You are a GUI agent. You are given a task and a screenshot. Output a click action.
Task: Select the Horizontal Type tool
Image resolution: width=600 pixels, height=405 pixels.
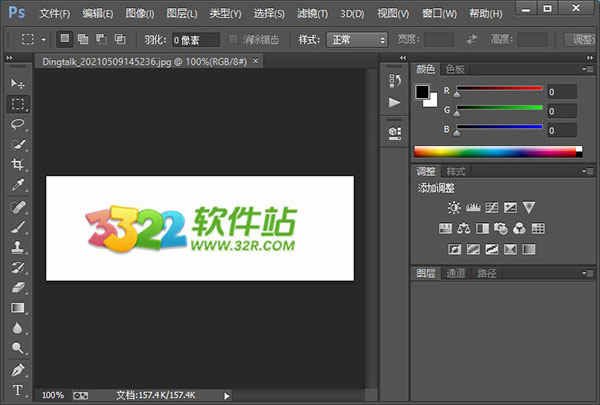tap(17, 389)
